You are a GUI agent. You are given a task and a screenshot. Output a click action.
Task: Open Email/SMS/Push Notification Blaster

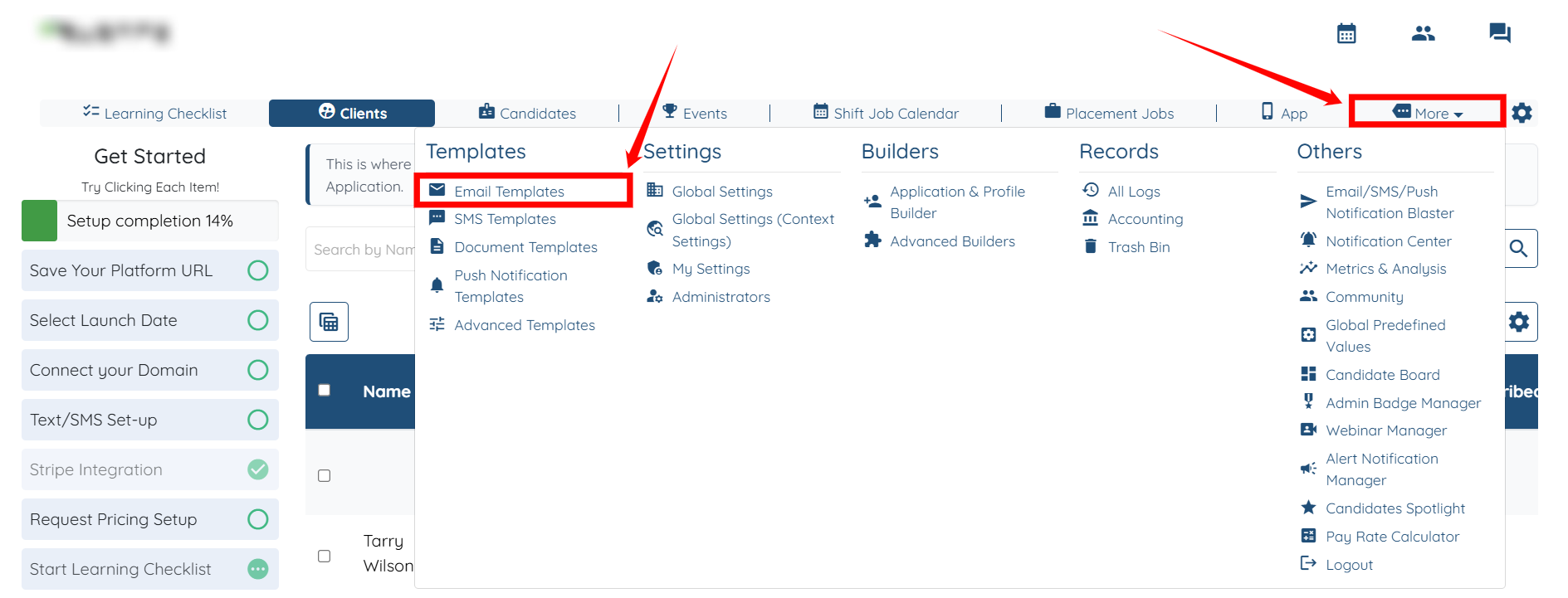tap(1390, 202)
